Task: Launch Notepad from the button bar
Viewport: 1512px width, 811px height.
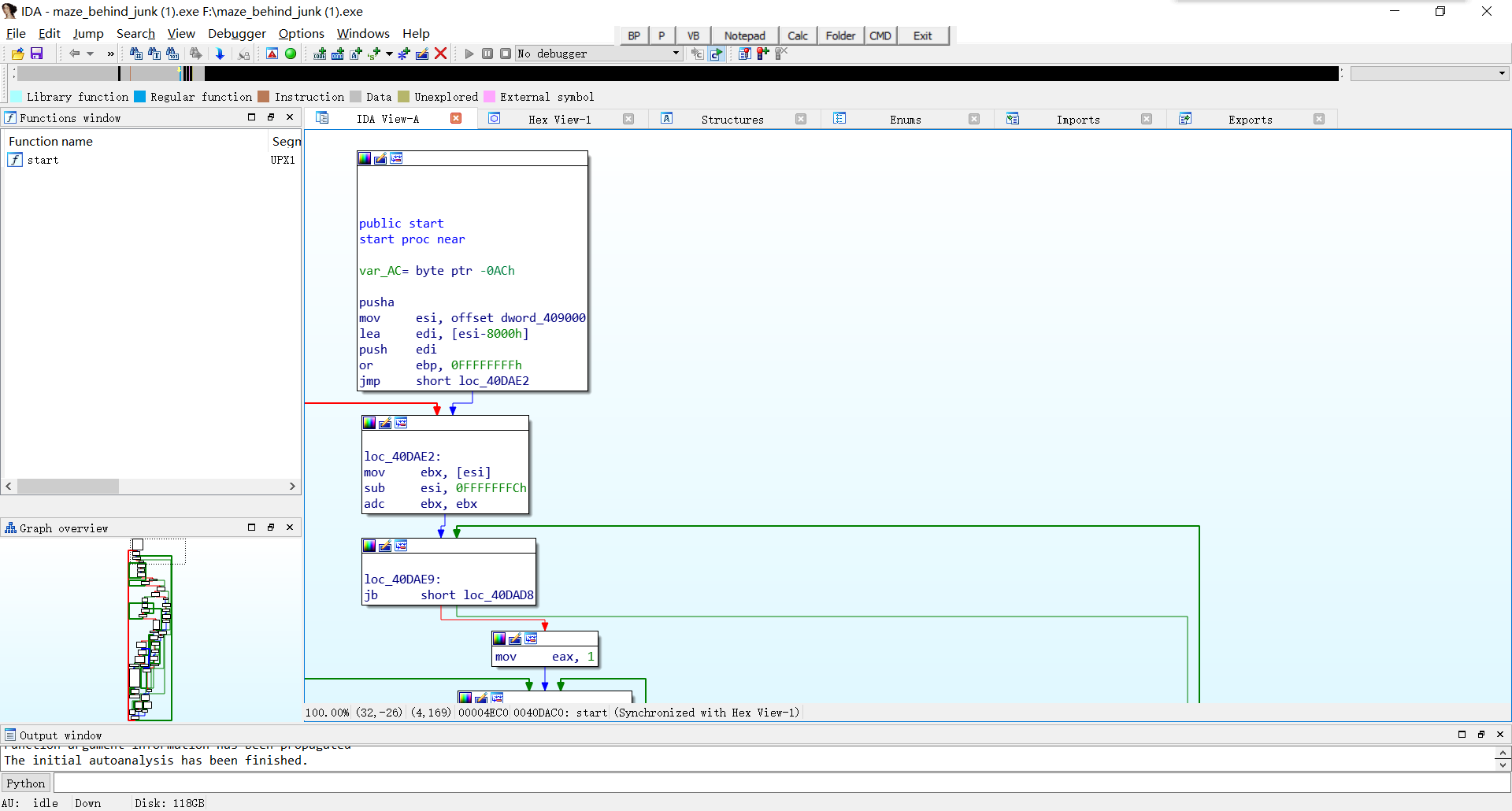Action: tap(745, 35)
